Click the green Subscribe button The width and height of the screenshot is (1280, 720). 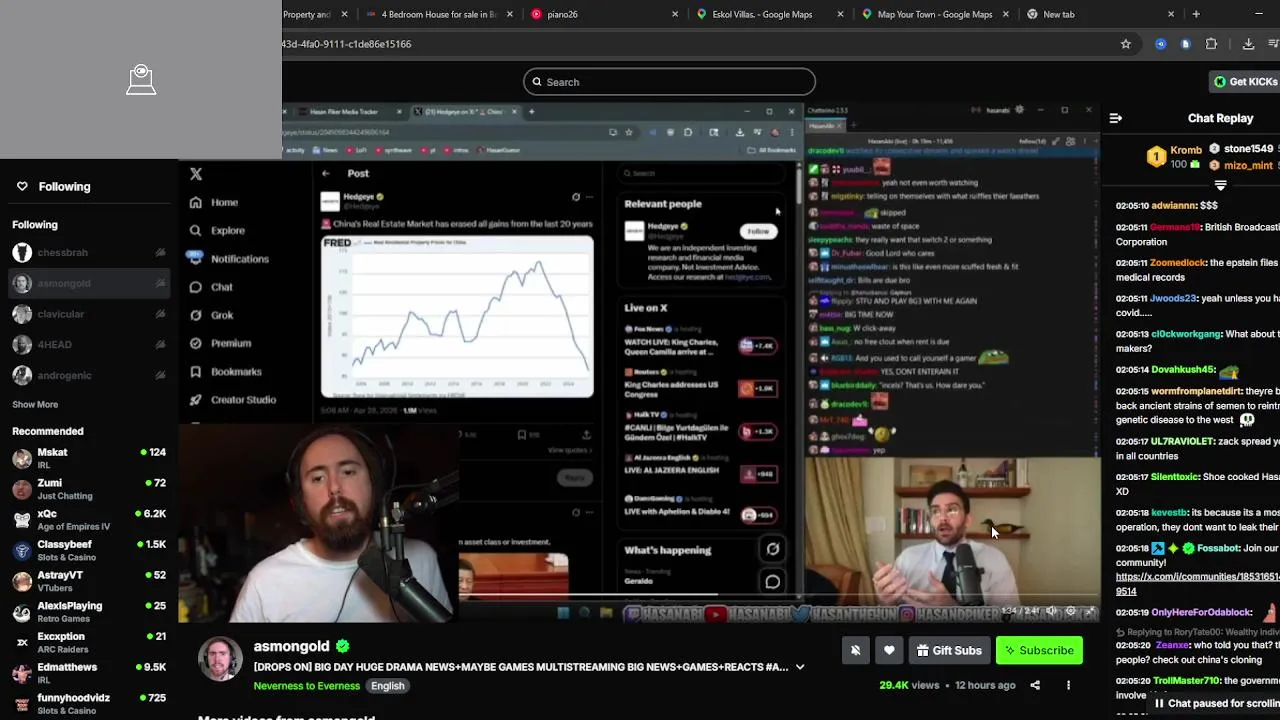(x=1039, y=651)
